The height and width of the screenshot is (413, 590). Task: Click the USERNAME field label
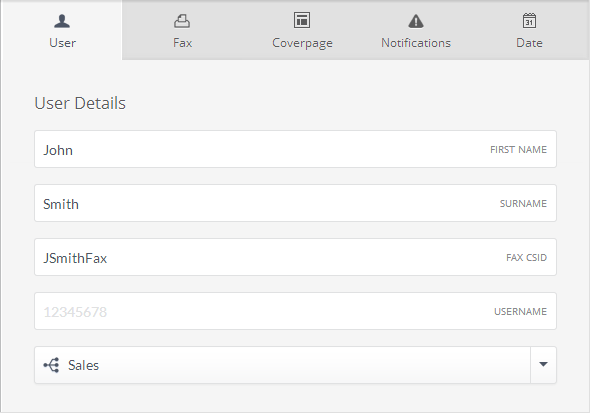(x=520, y=311)
